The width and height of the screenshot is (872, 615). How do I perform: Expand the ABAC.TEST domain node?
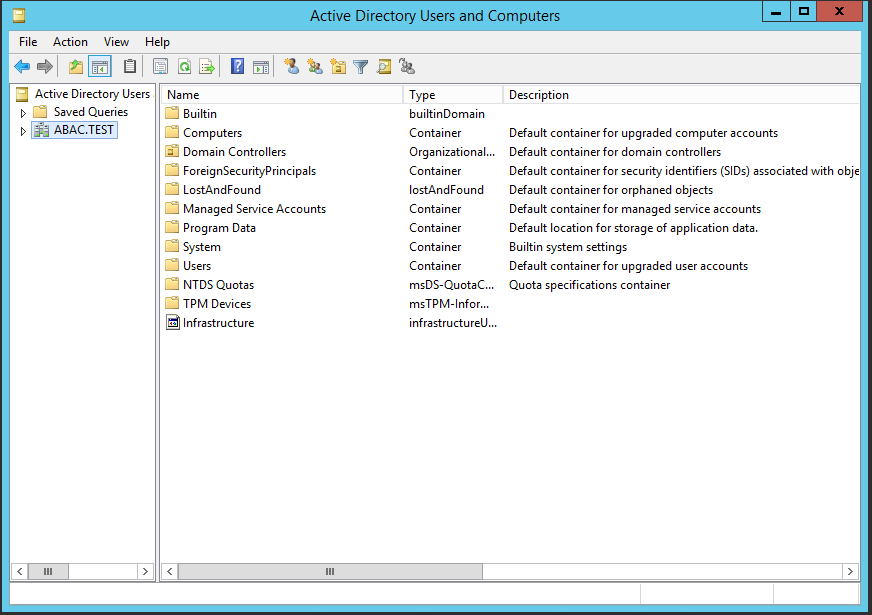[x=23, y=131]
